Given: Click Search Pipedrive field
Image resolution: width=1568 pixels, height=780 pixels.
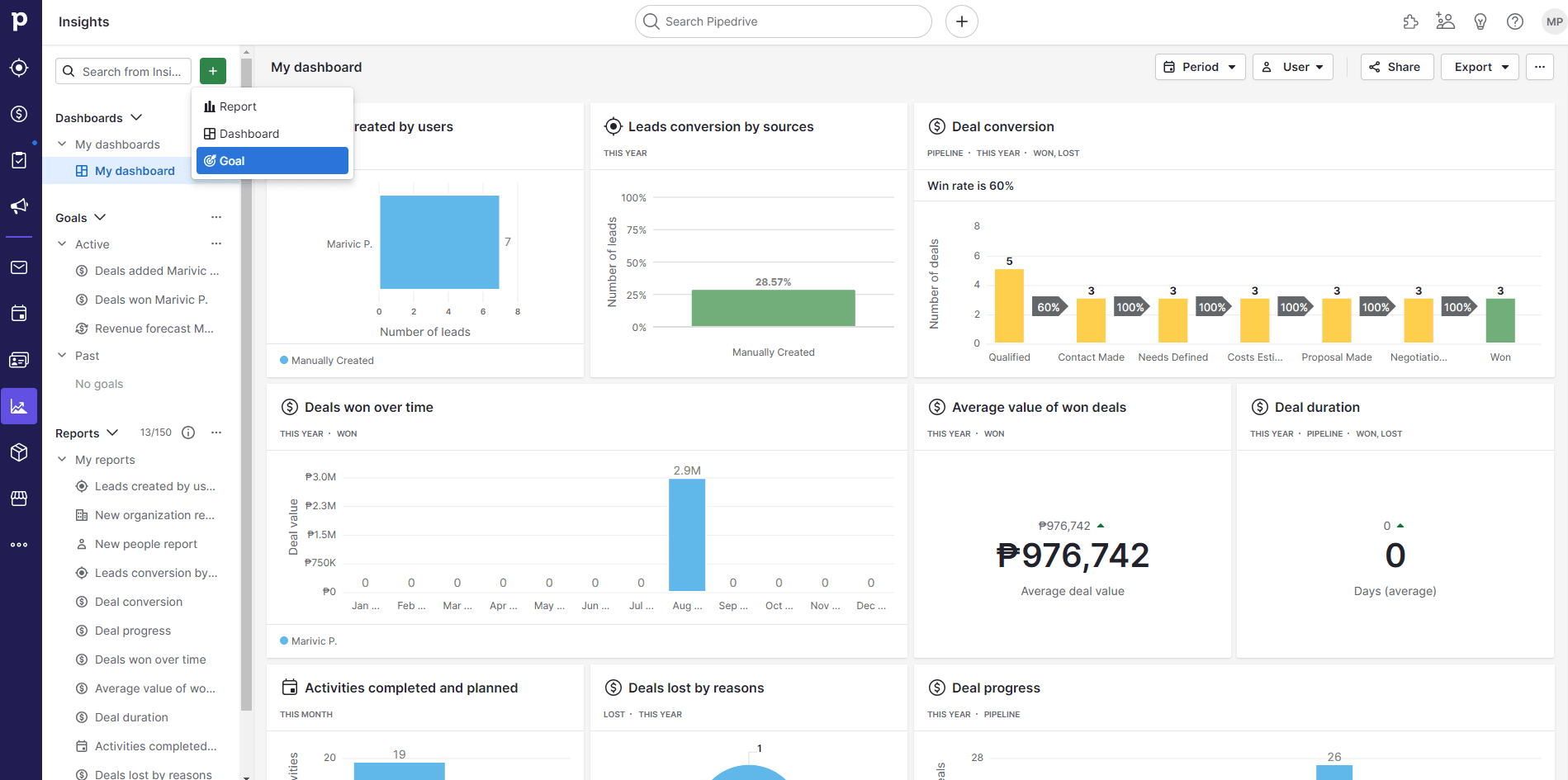Looking at the screenshot, I should 784,21.
